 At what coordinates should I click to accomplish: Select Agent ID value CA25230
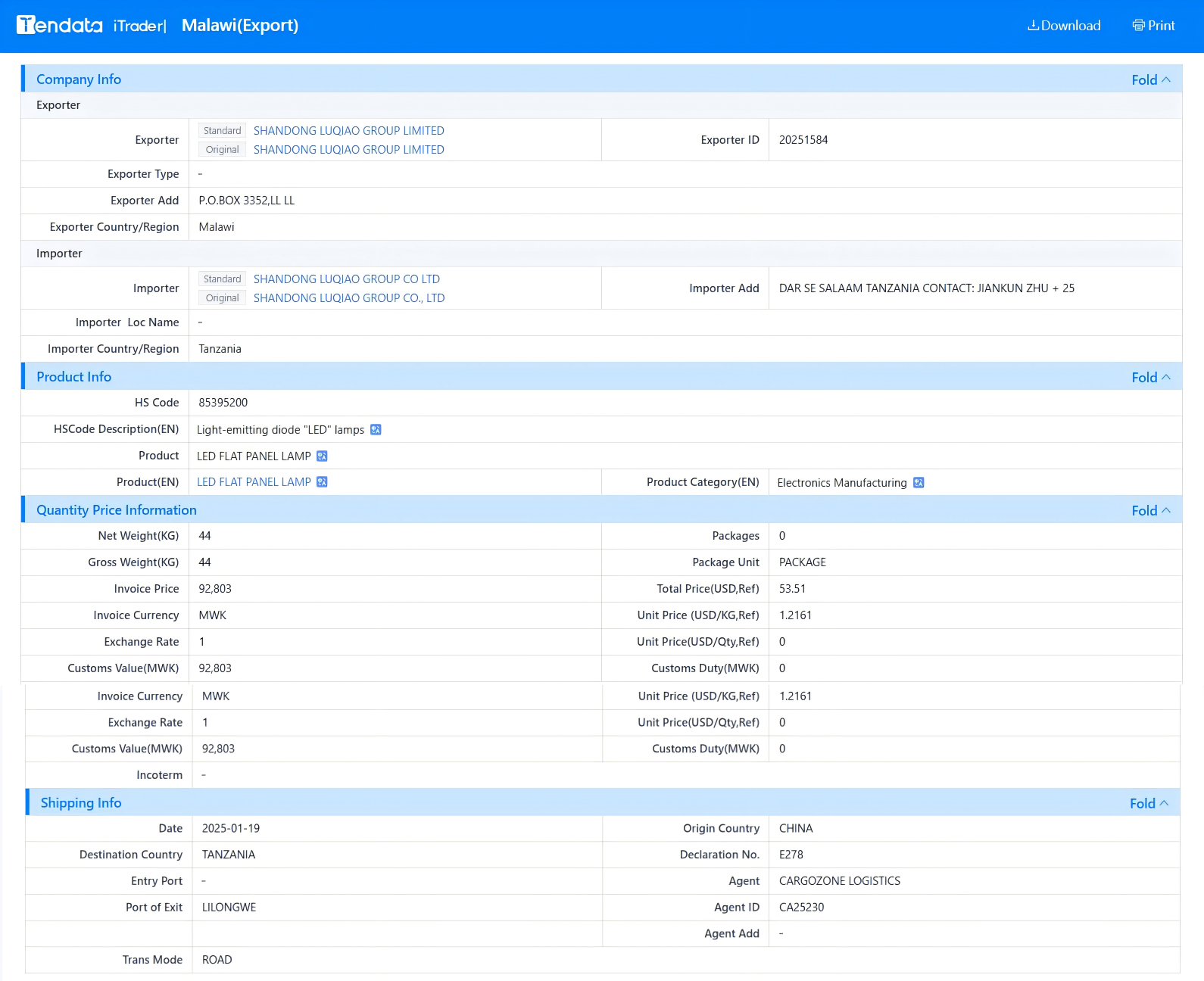pyautogui.click(x=801, y=908)
